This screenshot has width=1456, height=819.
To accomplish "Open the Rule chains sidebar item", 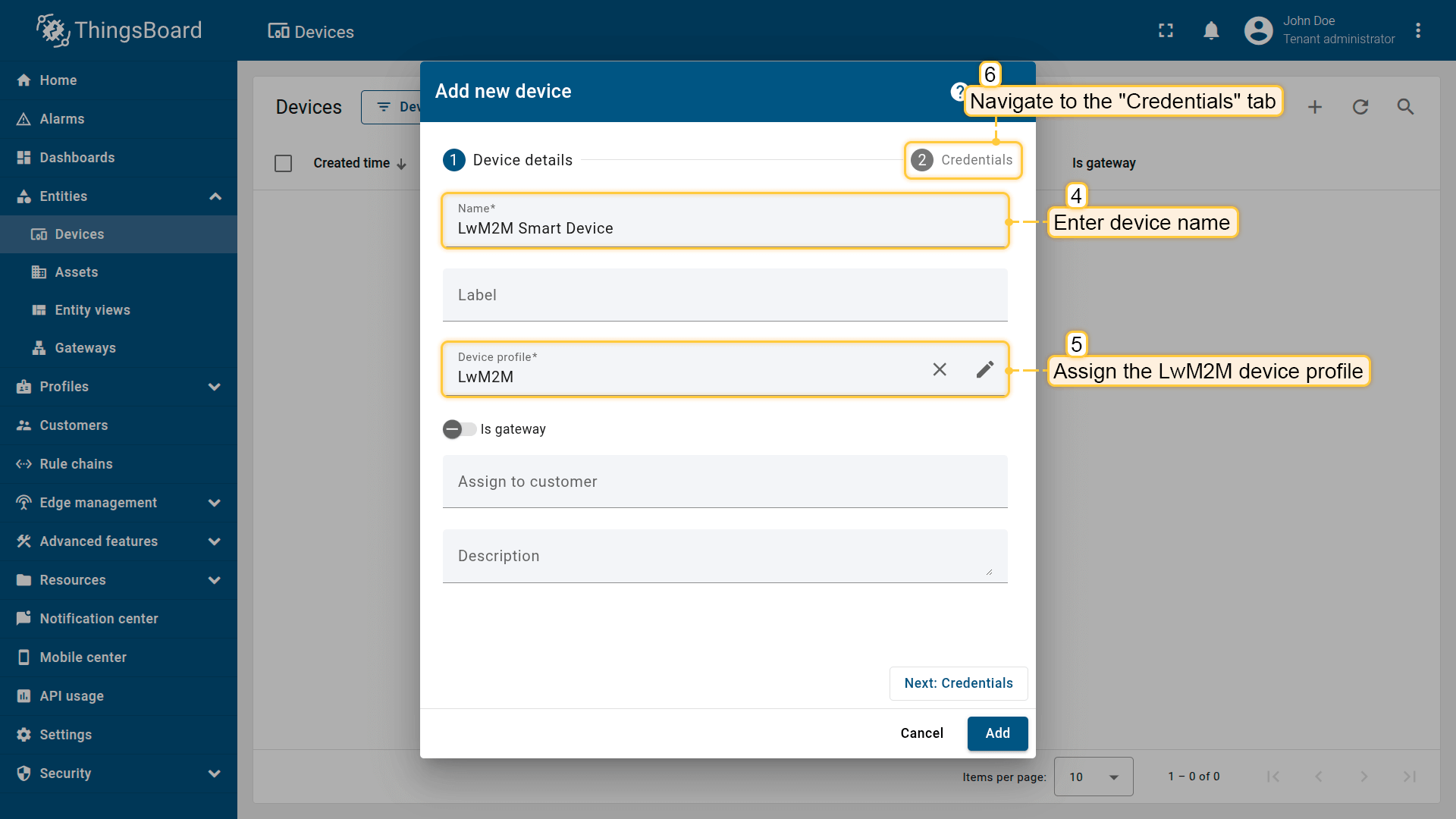I will click(76, 464).
